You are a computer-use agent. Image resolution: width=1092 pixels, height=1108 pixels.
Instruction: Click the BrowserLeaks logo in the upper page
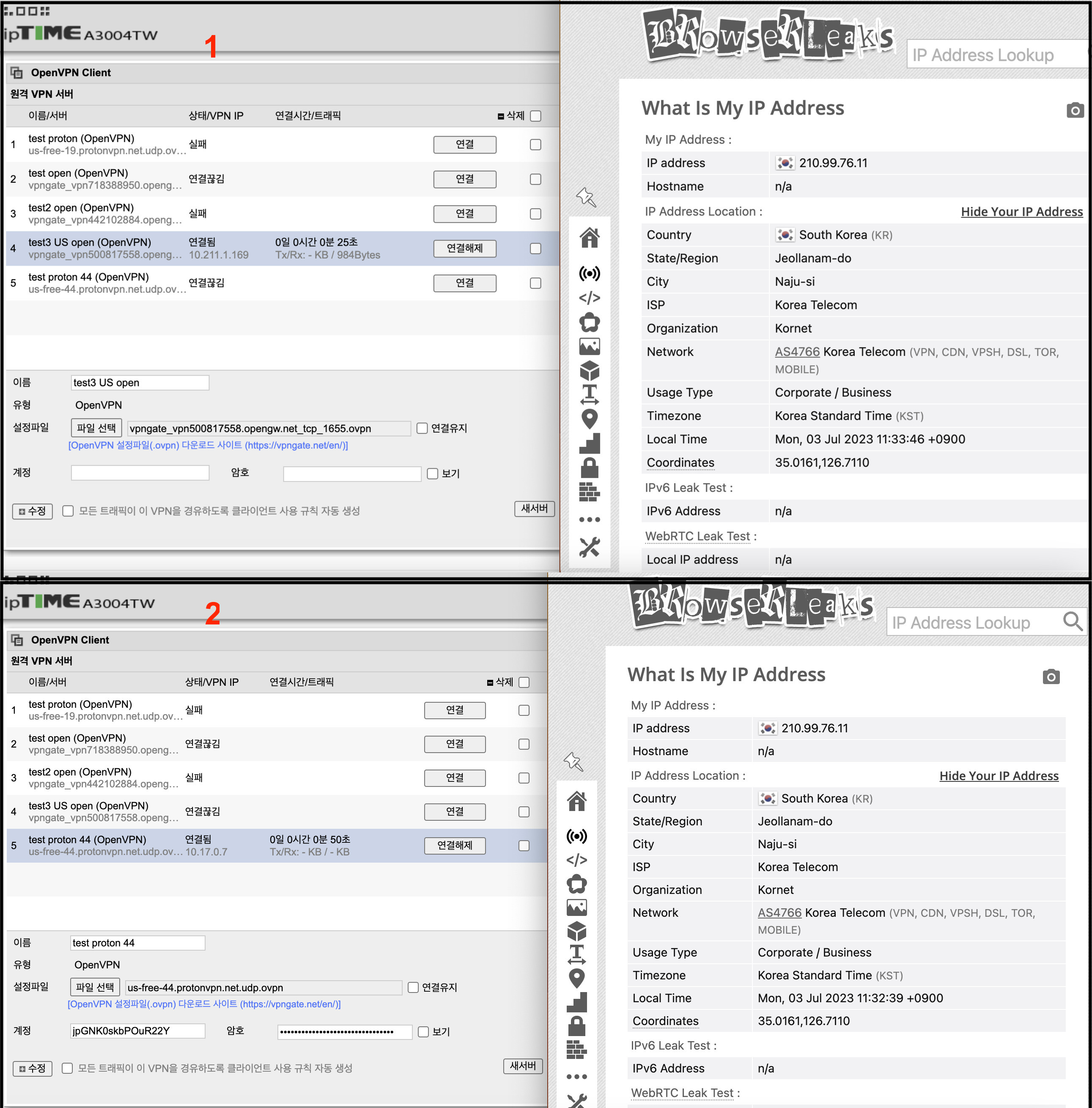[x=769, y=36]
